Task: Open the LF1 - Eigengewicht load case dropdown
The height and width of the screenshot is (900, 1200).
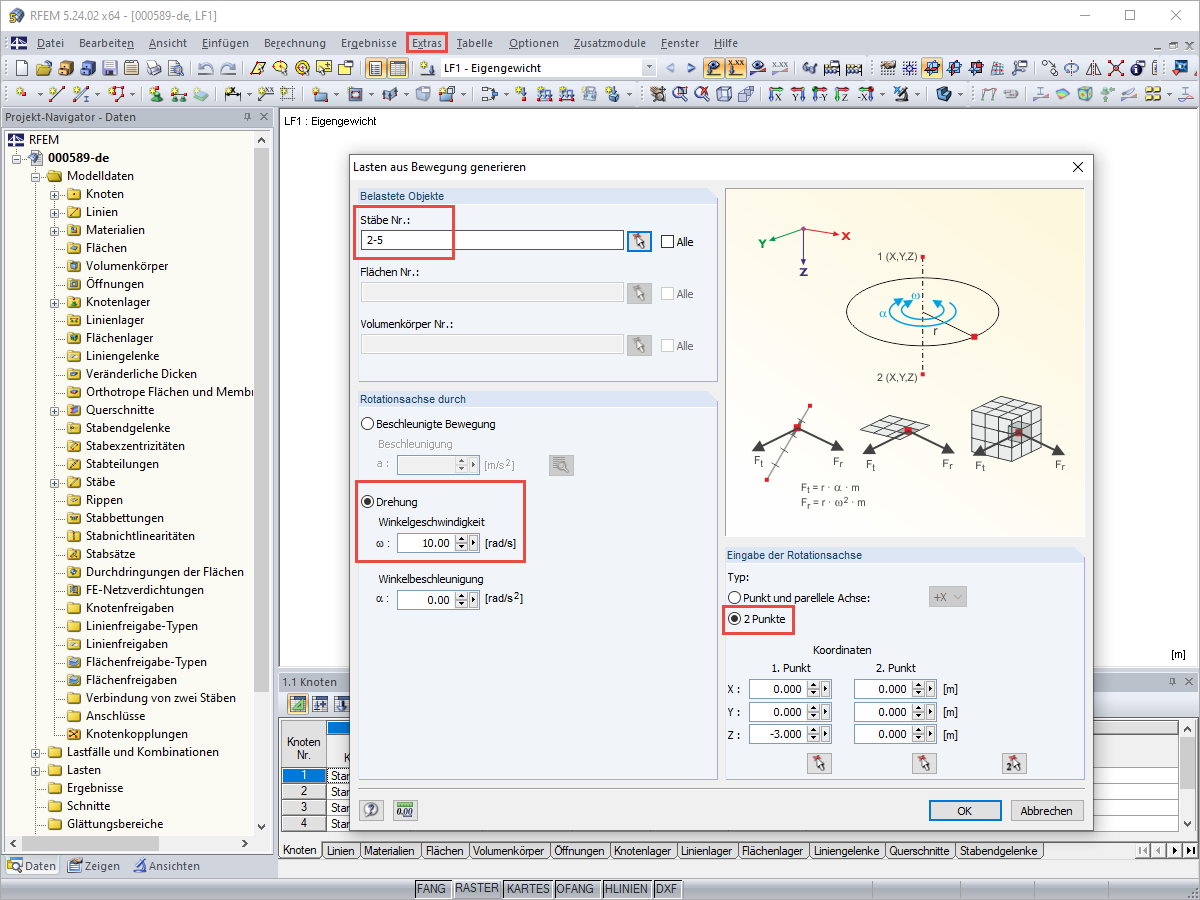Action: tap(649, 68)
